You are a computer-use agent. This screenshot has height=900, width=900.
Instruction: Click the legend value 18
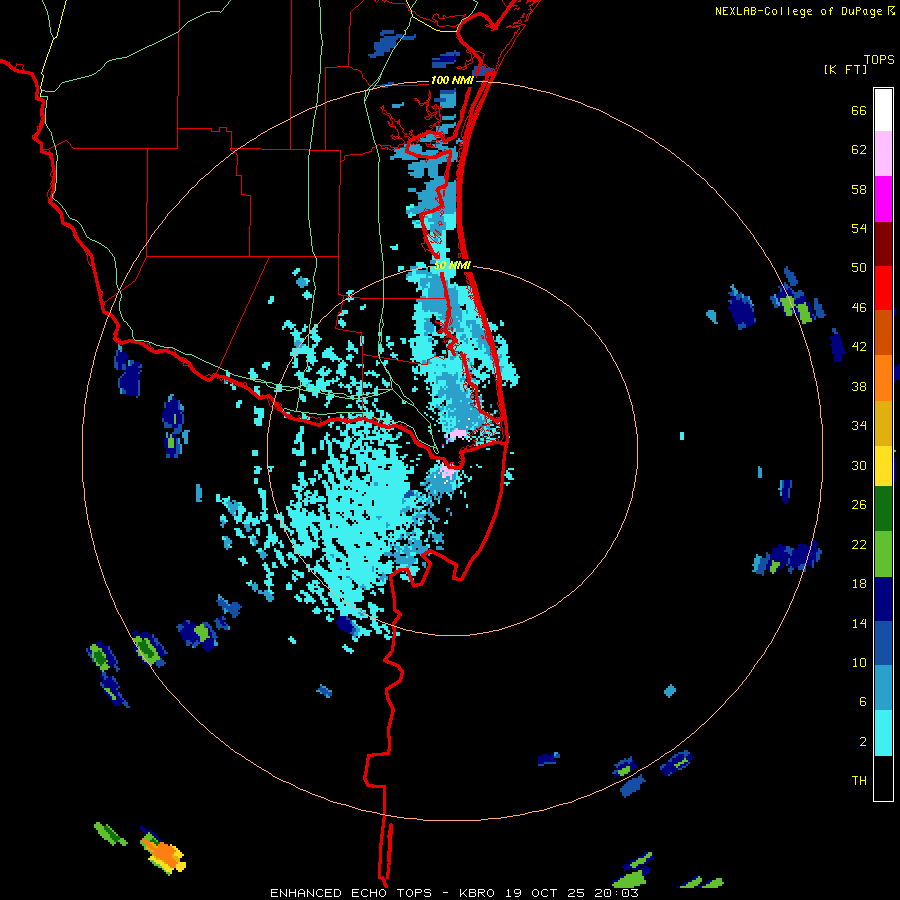(x=859, y=584)
